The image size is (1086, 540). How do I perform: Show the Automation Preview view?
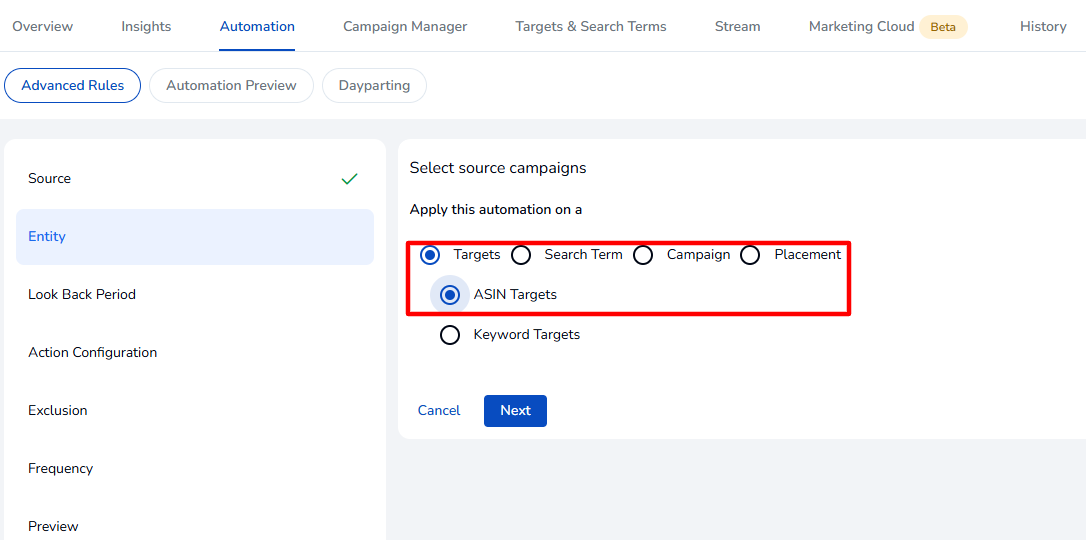pyautogui.click(x=231, y=86)
